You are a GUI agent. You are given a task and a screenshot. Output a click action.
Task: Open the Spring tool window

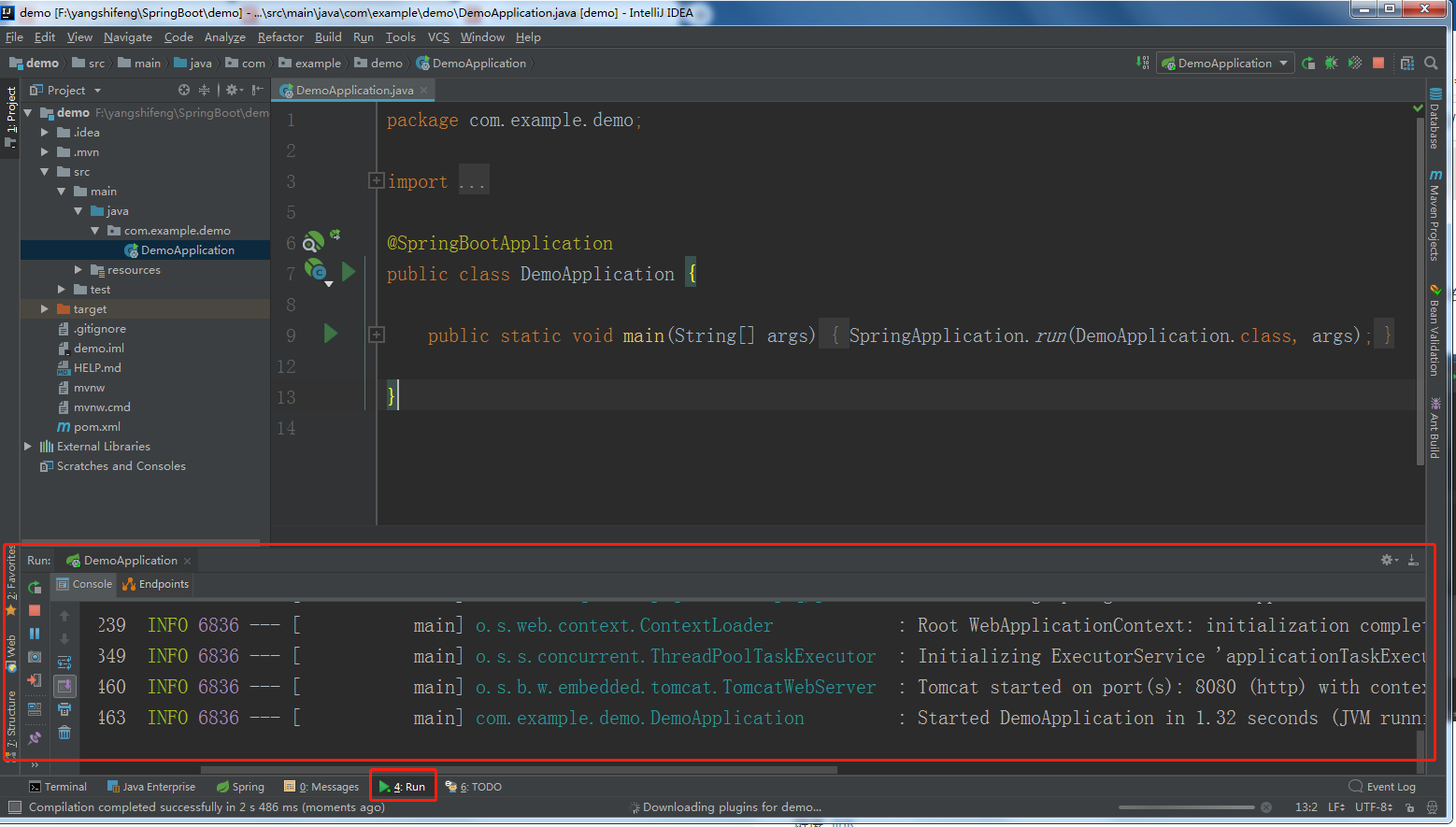[240, 787]
